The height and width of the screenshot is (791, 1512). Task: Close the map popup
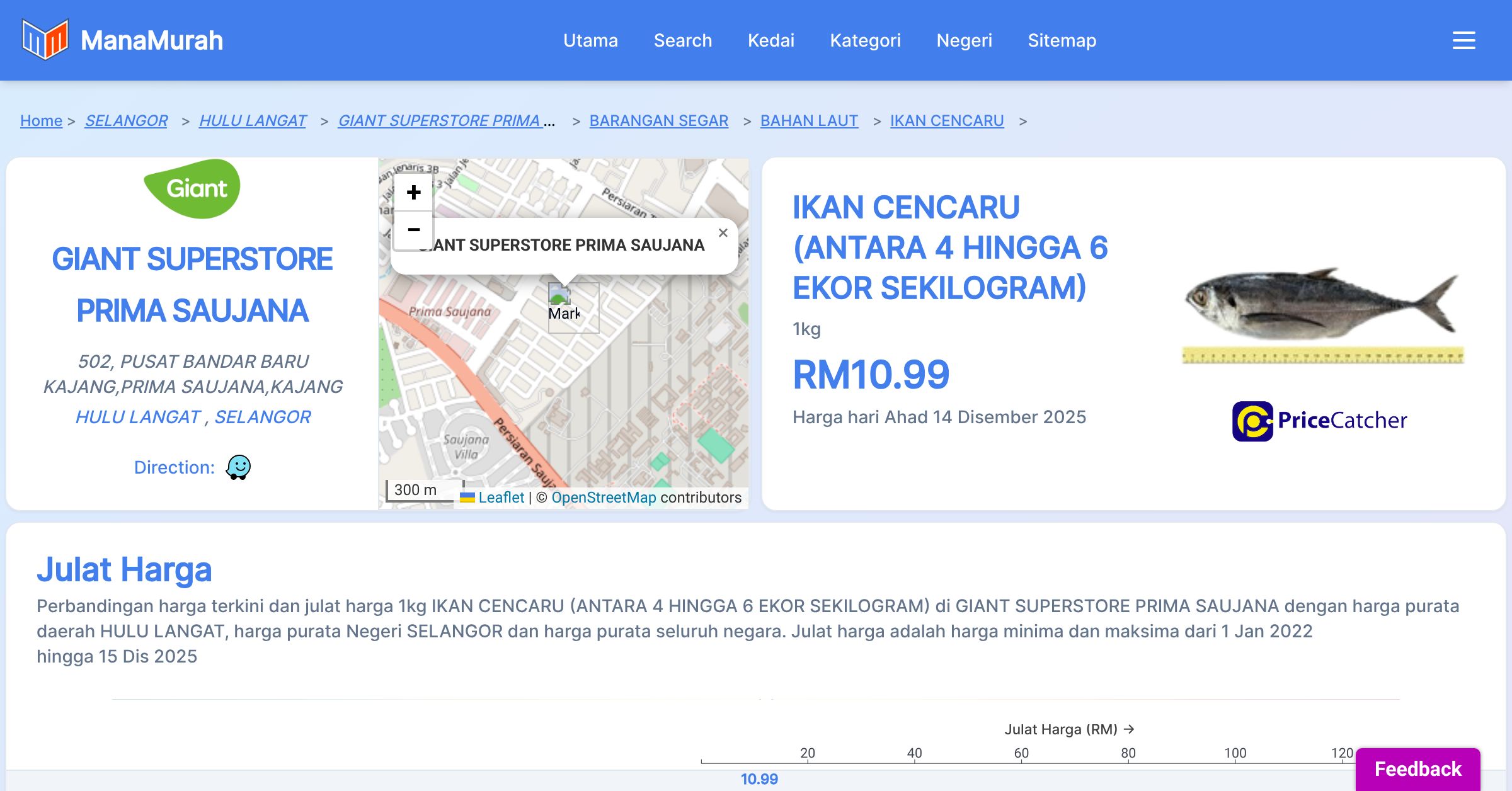point(723,233)
